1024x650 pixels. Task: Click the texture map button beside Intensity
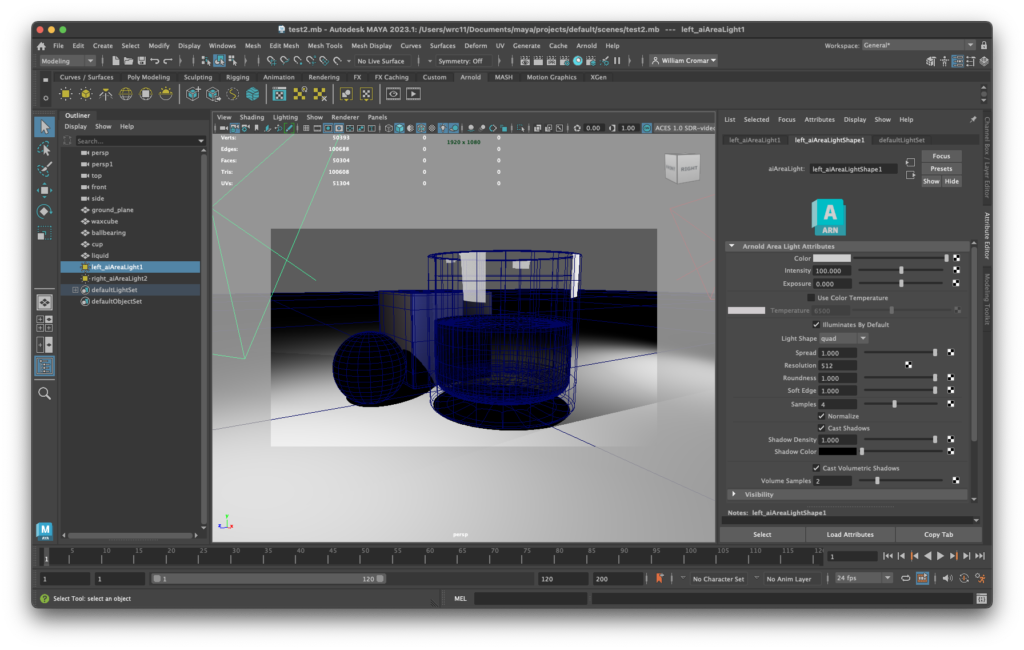coord(955,270)
